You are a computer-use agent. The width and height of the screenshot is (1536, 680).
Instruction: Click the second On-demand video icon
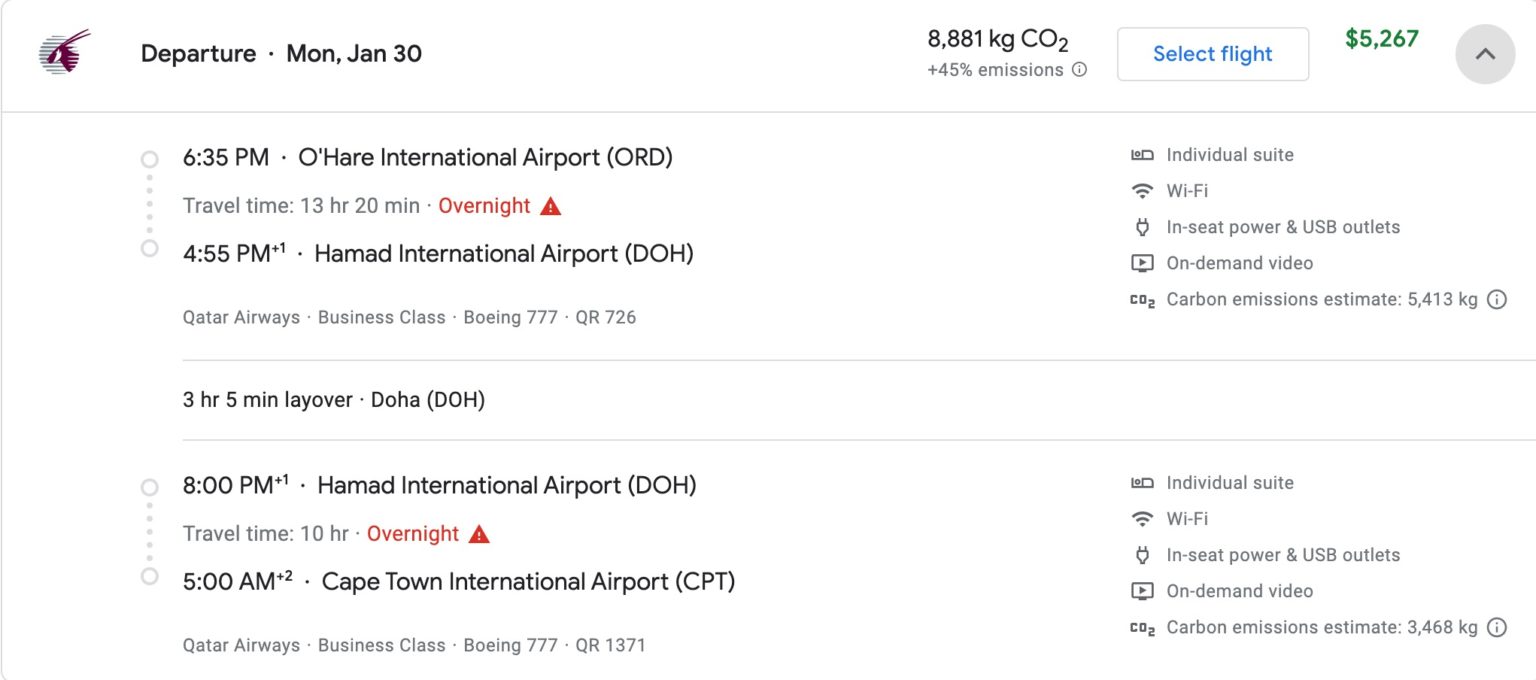point(1142,591)
